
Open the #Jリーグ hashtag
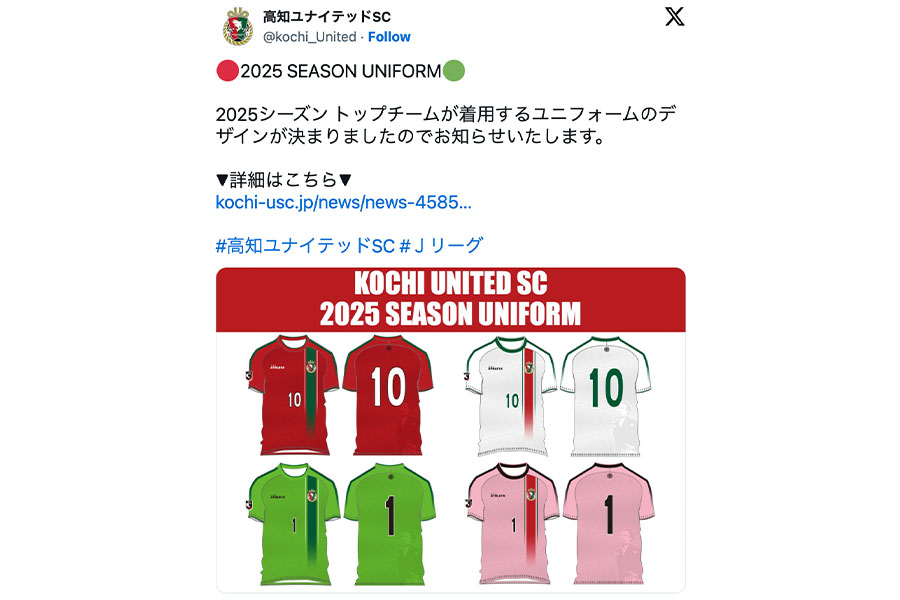(441, 246)
